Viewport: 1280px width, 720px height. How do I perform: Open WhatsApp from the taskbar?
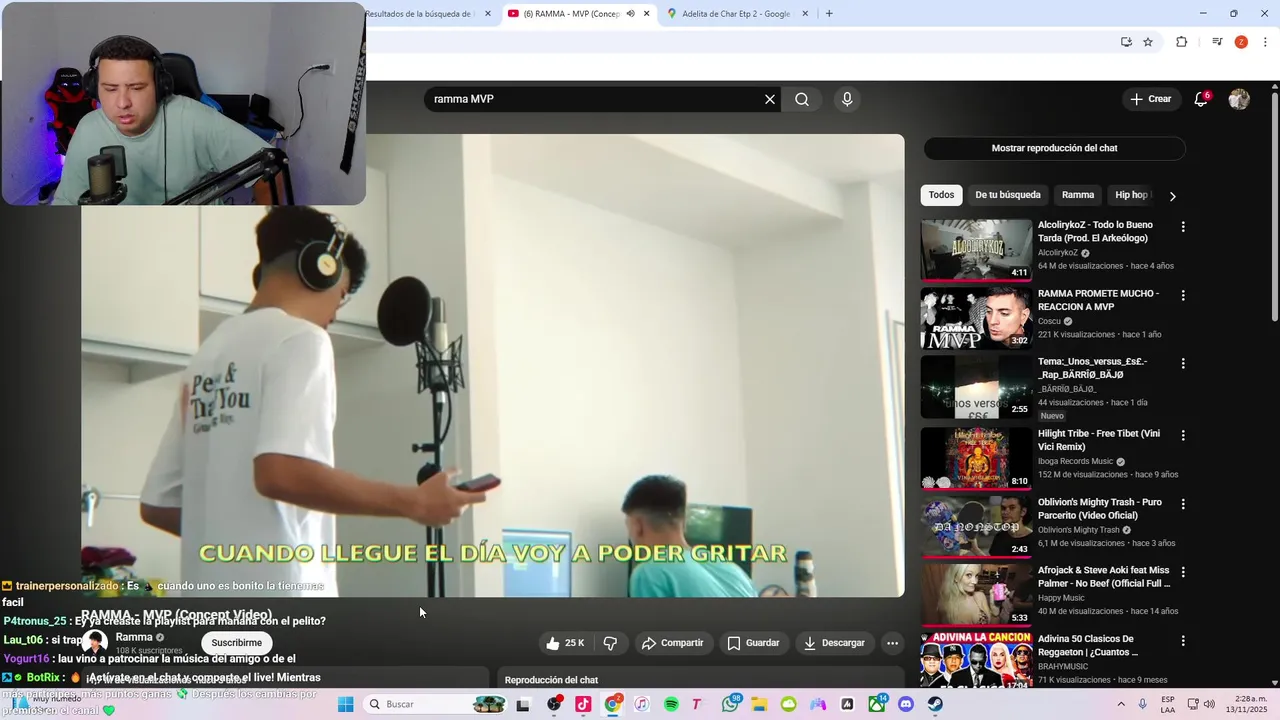tap(731, 704)
